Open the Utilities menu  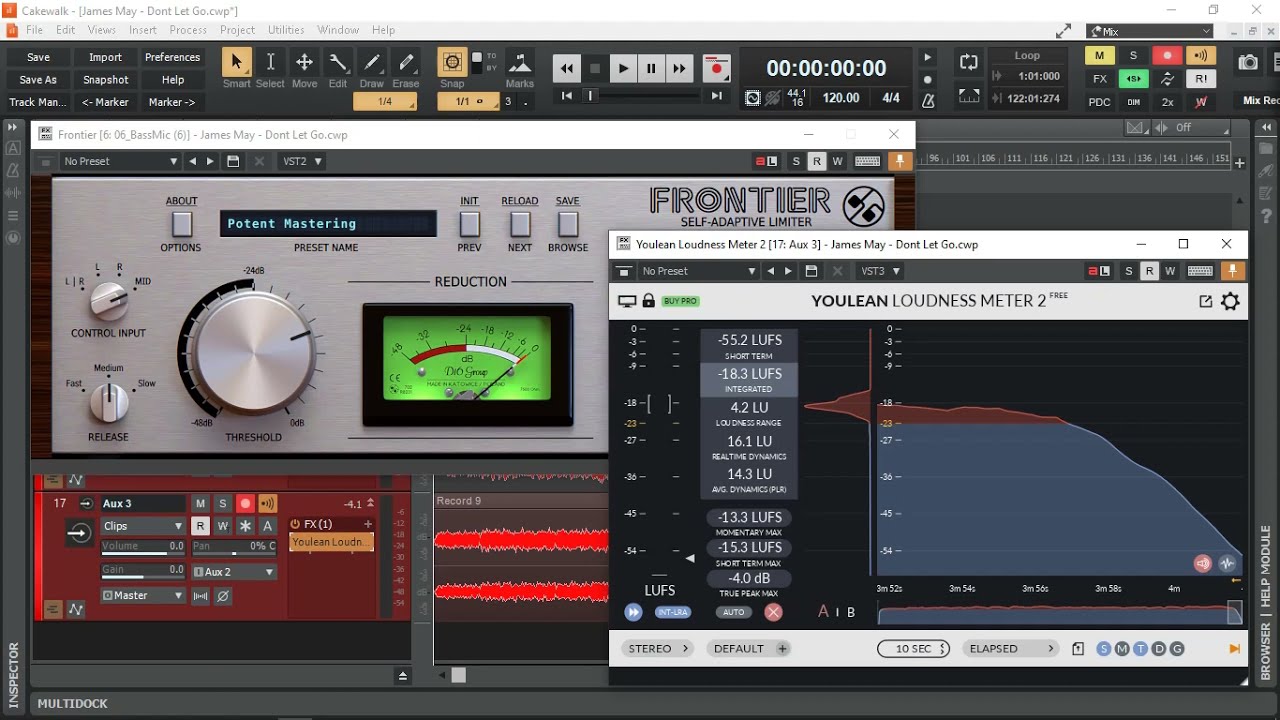point(286,30)
